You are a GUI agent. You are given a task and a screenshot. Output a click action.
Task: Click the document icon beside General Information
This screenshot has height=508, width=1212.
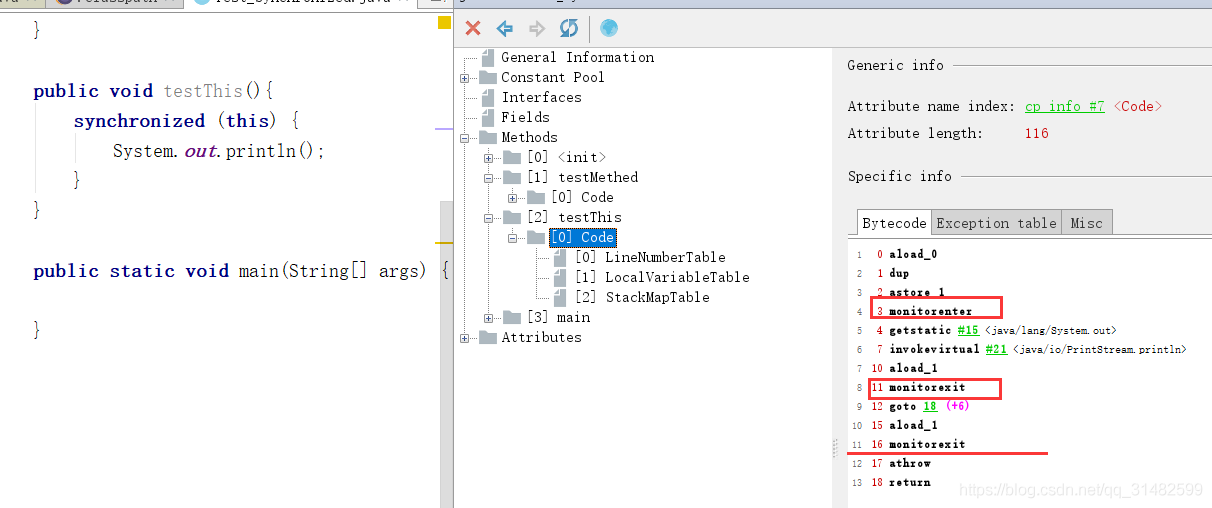488,58
